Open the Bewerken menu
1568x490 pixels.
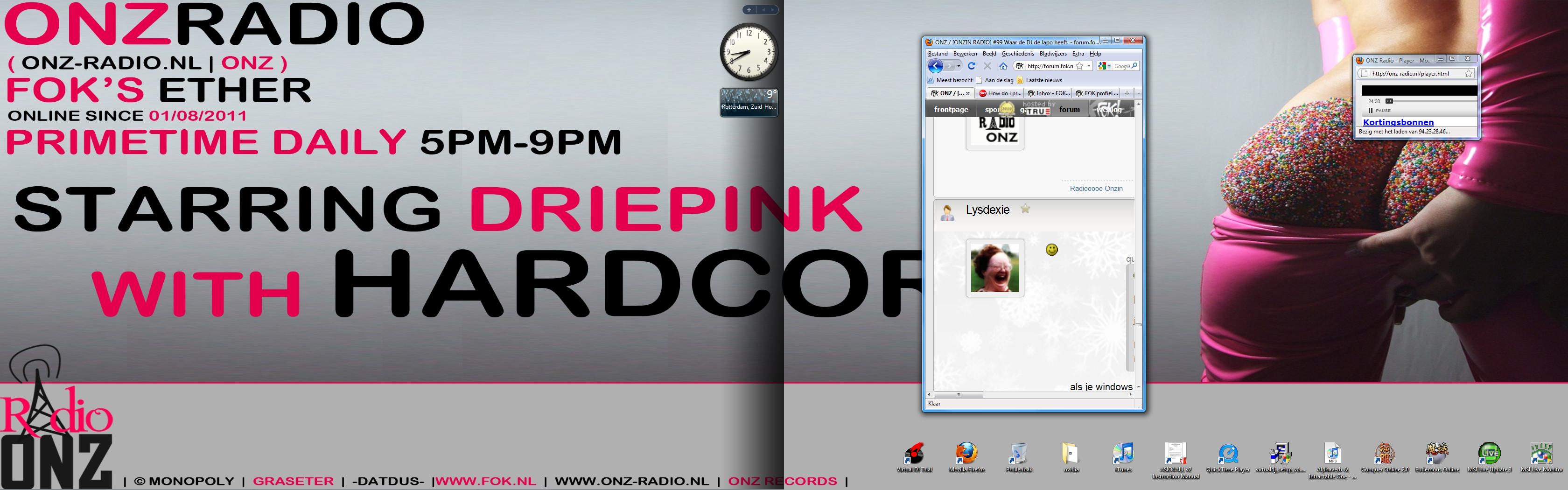[965, 54]
